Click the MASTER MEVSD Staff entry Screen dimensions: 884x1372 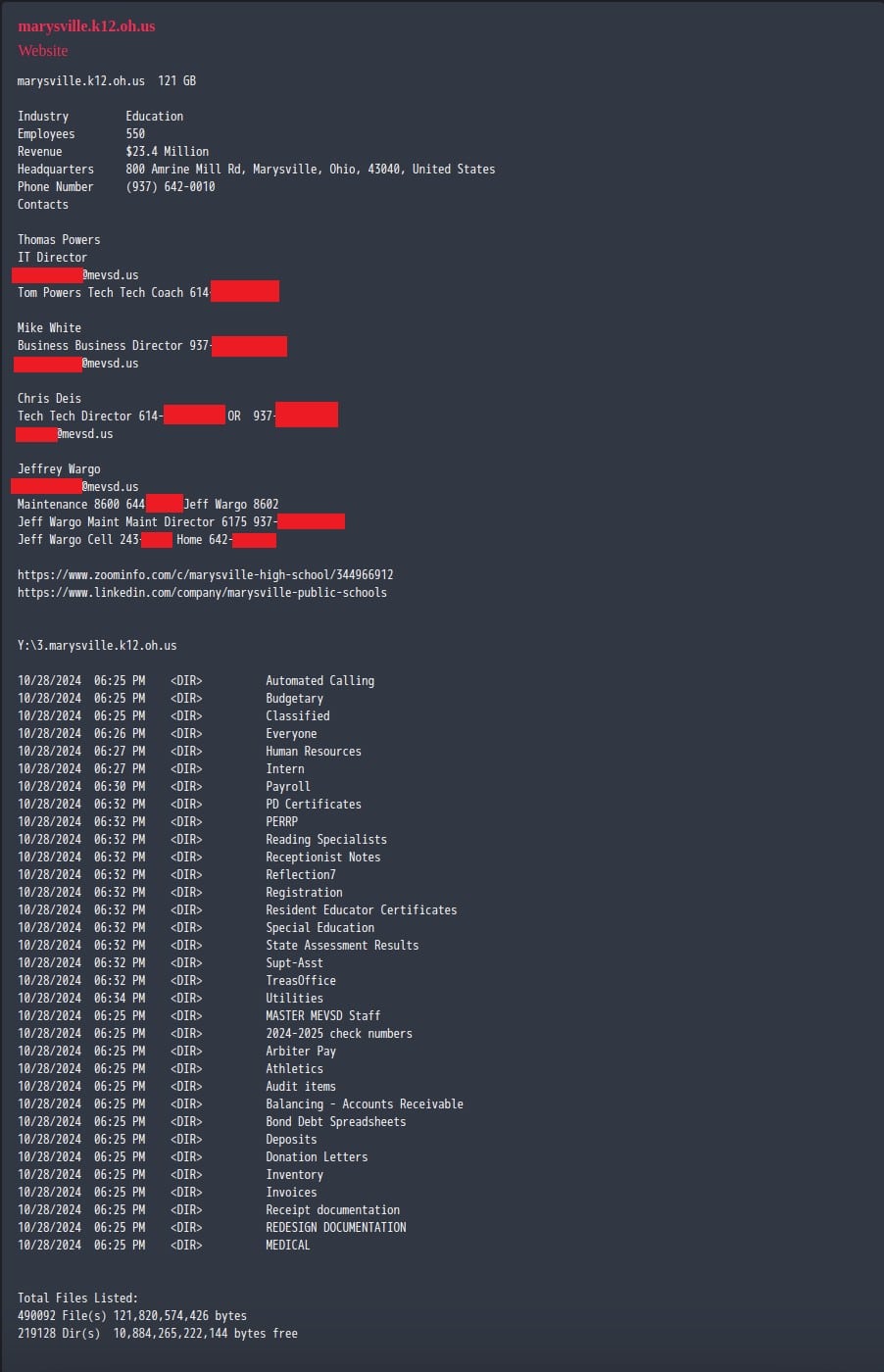click(323, 1016)
